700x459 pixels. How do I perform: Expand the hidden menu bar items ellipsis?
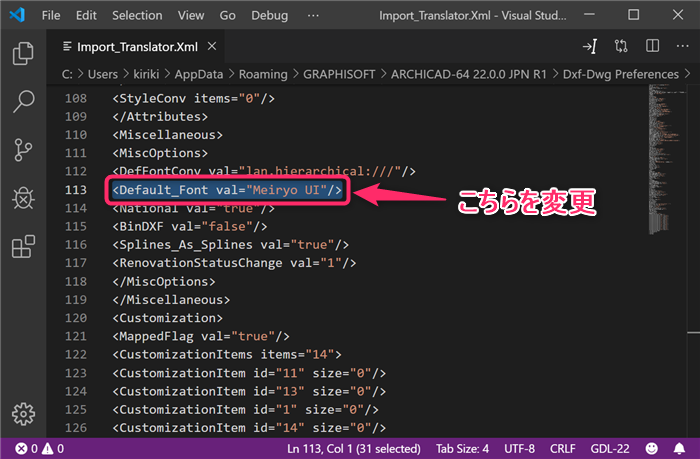[313, 16]
